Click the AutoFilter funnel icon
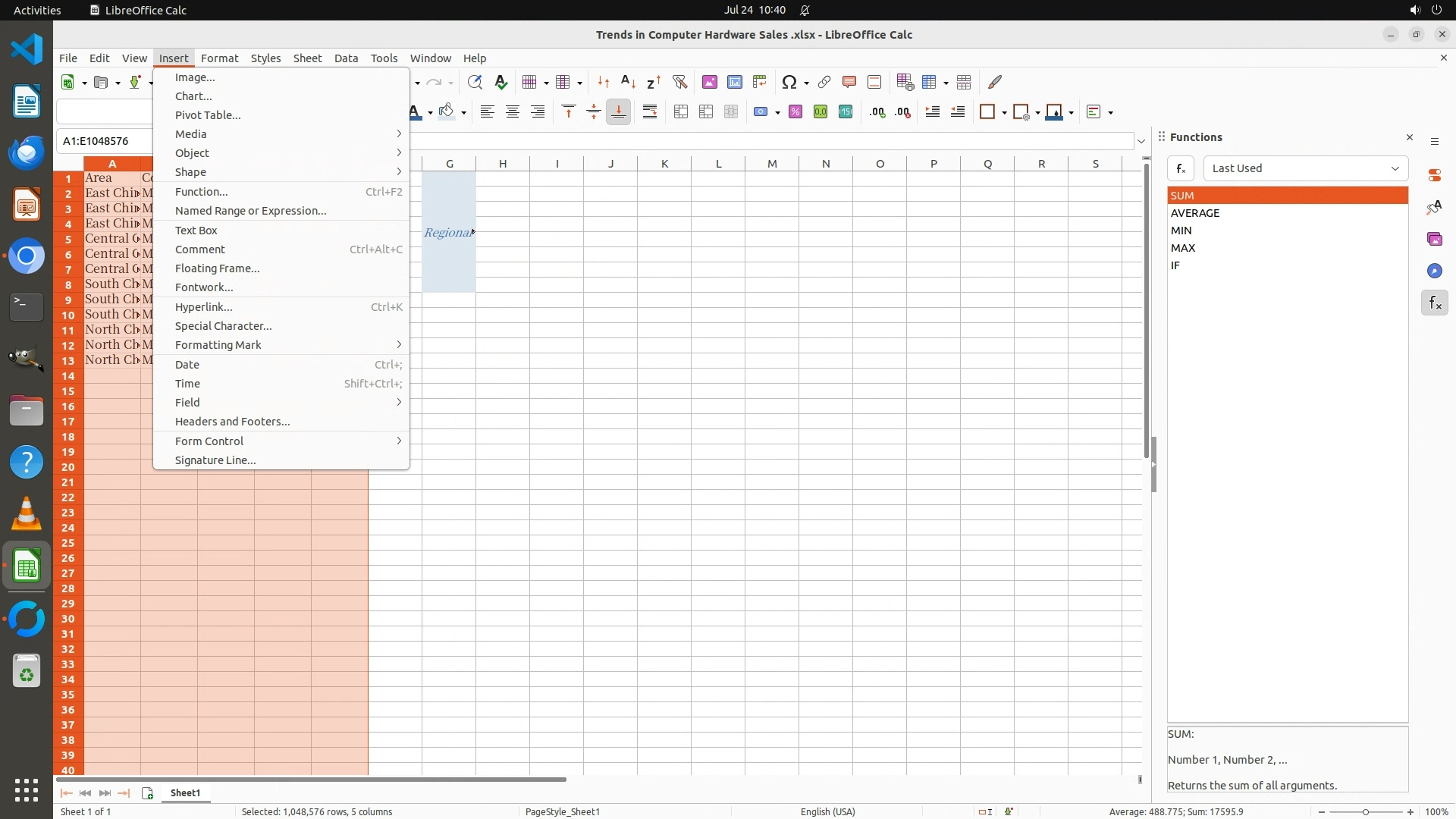Viewport: 1456px width, 819px height. tap(679, 82)
